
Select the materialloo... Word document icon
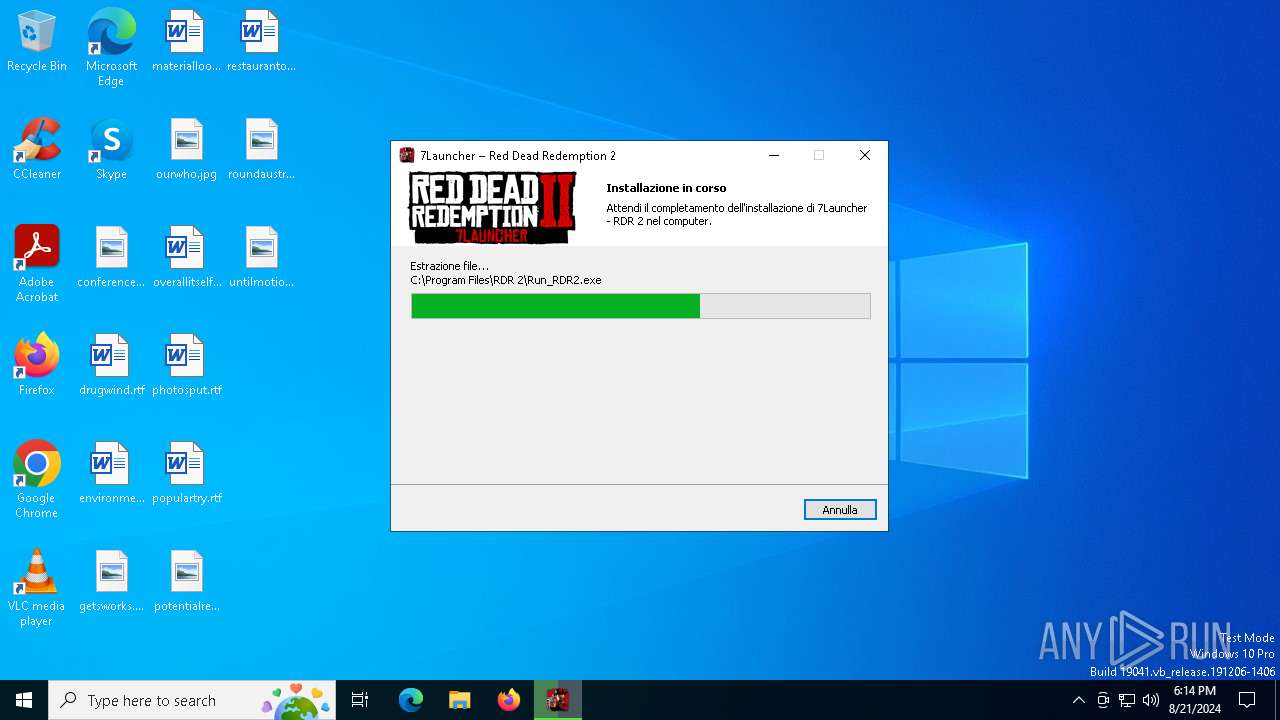[186, 42]
